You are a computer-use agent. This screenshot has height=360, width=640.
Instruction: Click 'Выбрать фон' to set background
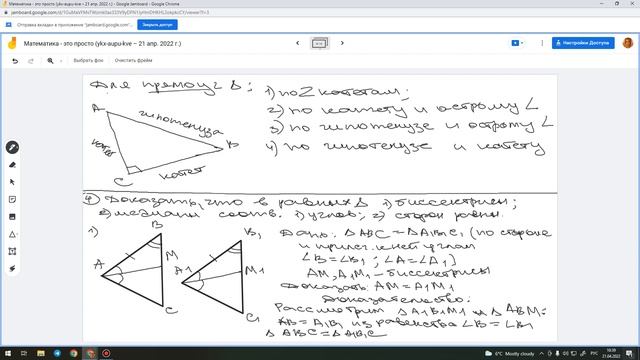88,60
